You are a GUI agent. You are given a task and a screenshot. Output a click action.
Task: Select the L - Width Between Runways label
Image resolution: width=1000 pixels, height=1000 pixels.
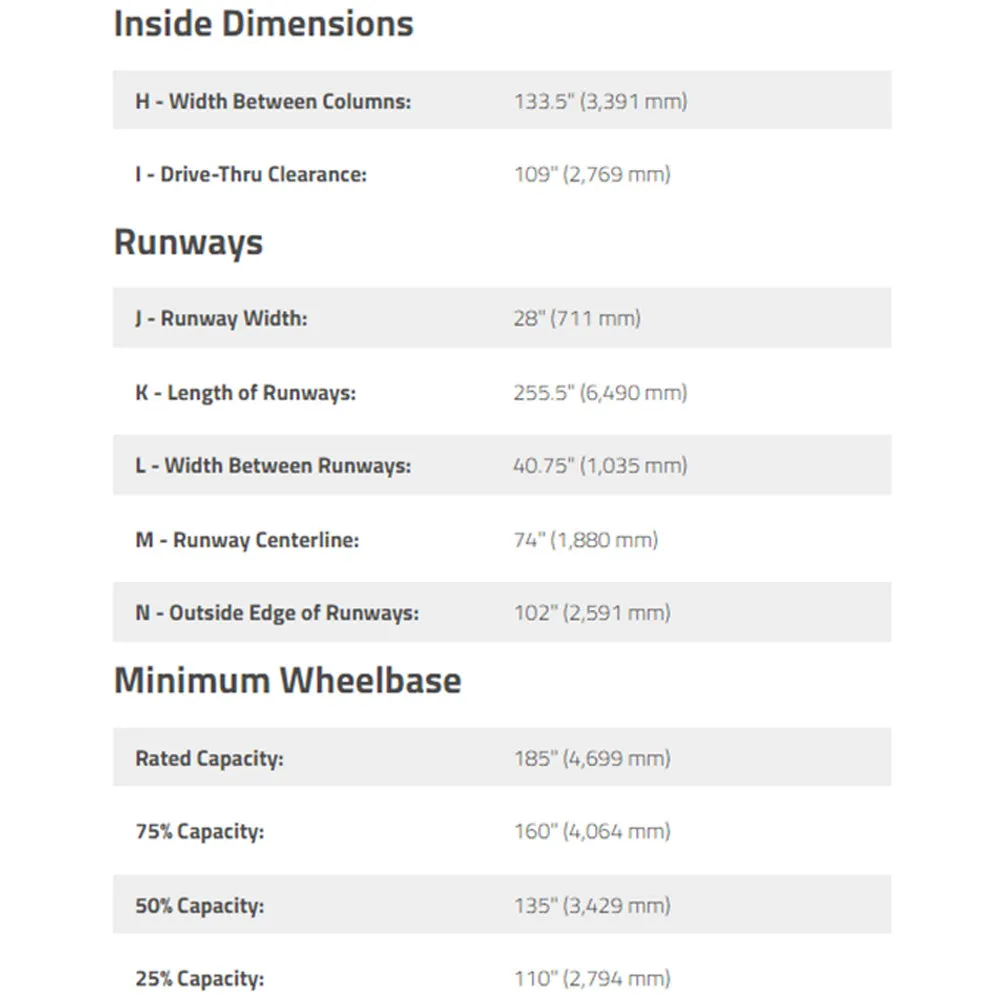(273, 466)
